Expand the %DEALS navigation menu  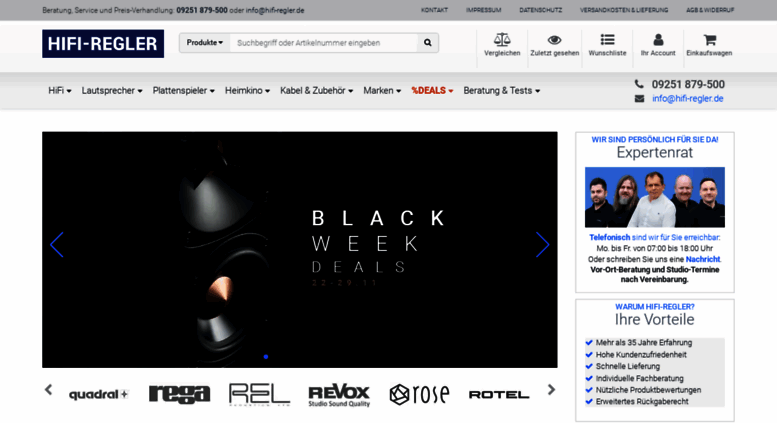tap(432, 91)
